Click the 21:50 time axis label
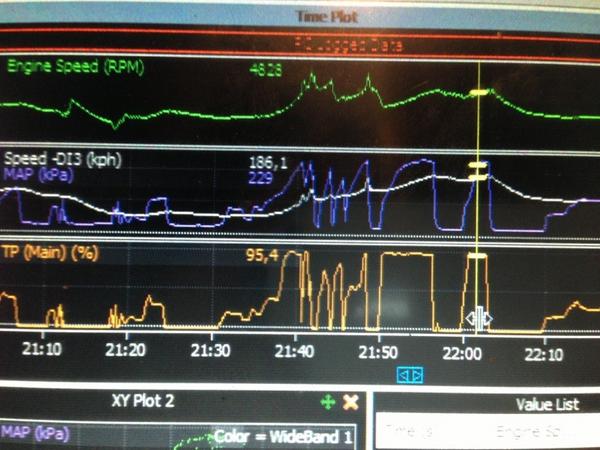Screen dimensions: 600x450 [378, 352]
